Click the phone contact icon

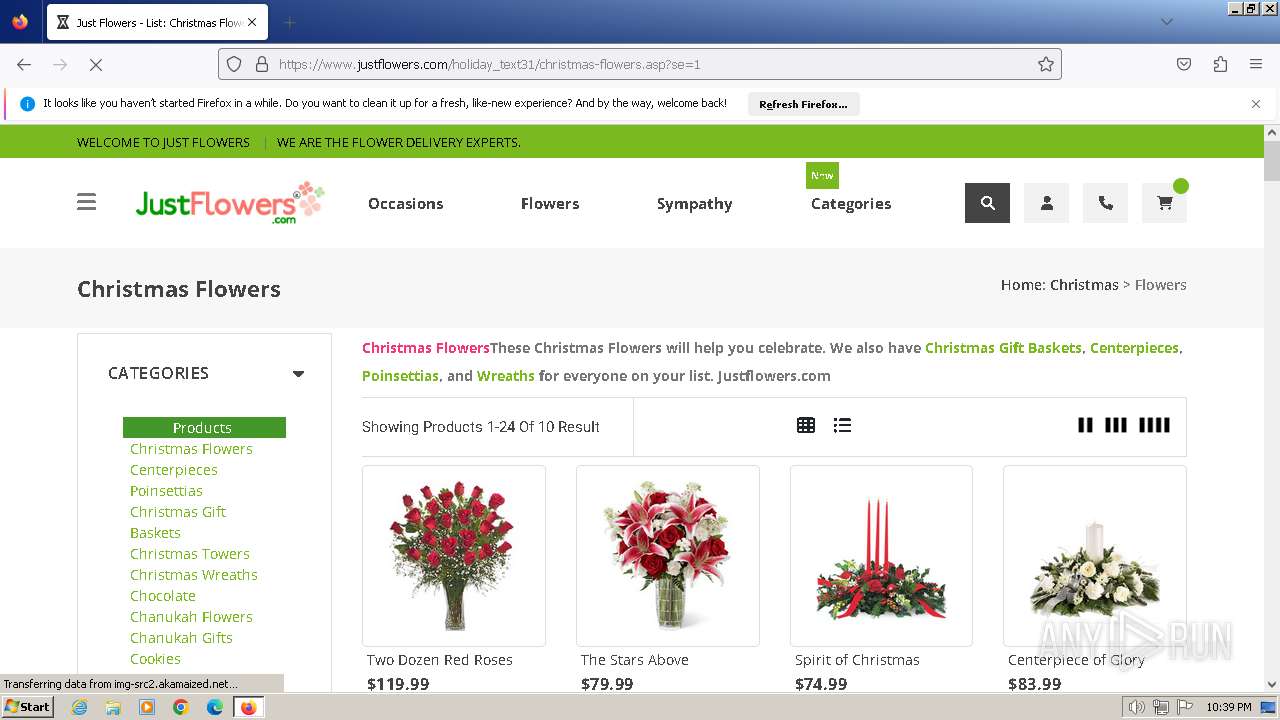(1105, 203)
